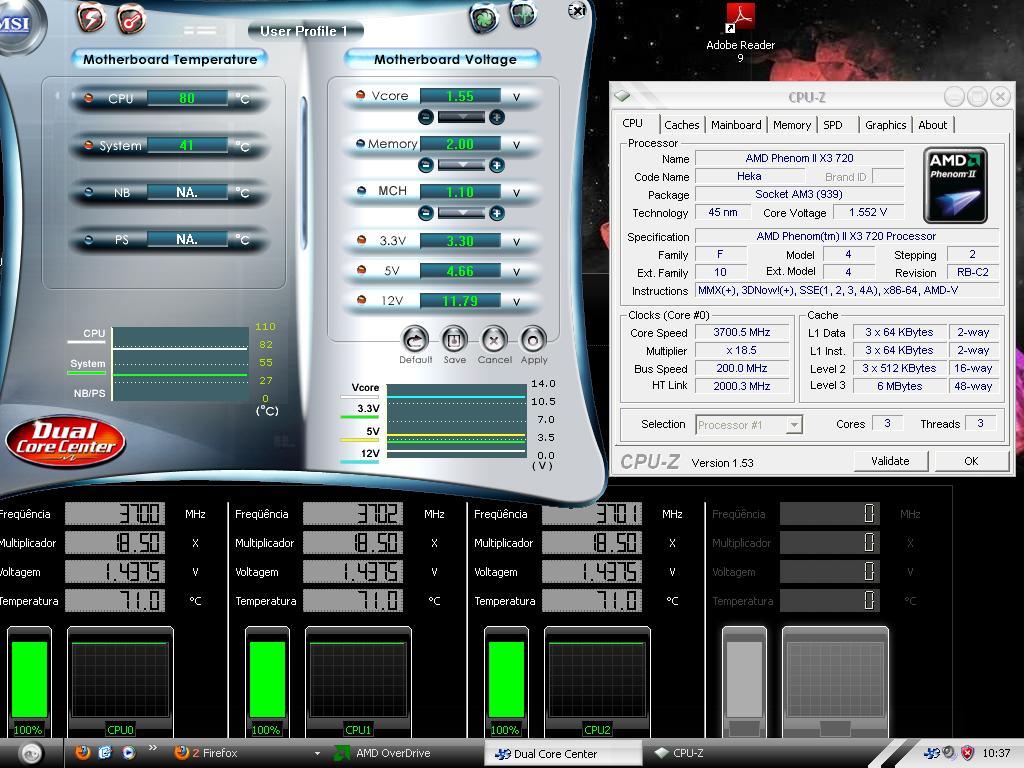The image size is (1024, 768).
Task: Click the User Profile 1 label
Action: [304, 31]
